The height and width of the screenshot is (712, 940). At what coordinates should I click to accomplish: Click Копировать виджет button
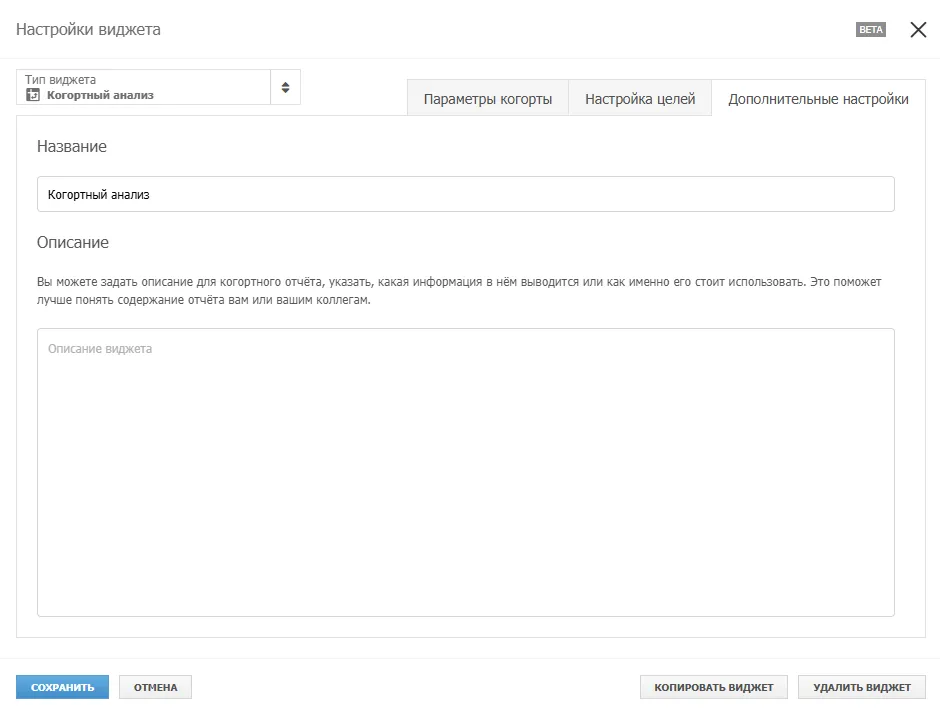point(713,687)
